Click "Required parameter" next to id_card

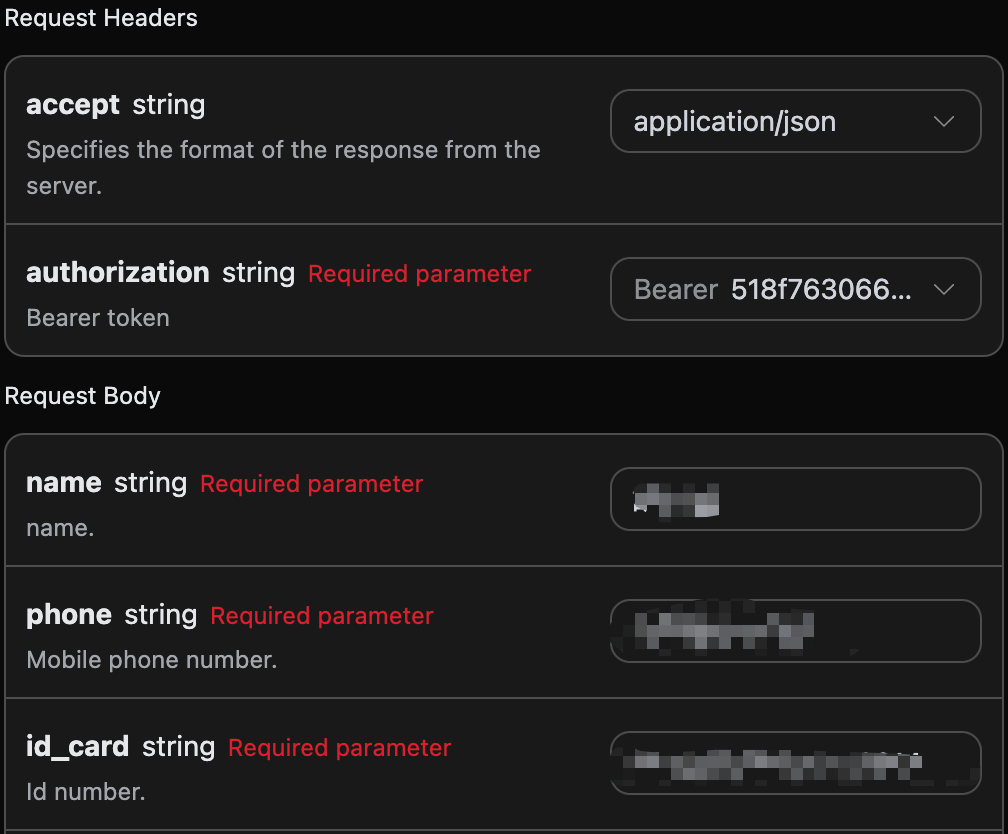[339, 748]
